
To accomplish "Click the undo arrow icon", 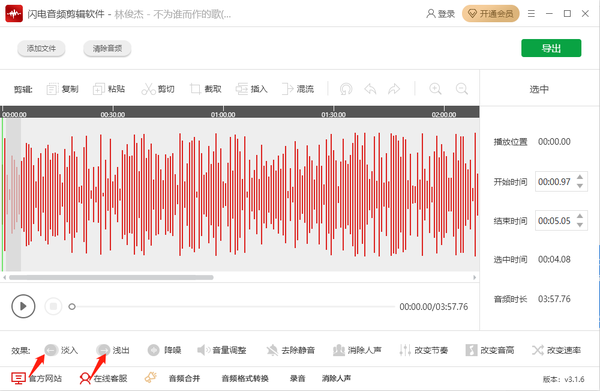I will coord(370,89).
